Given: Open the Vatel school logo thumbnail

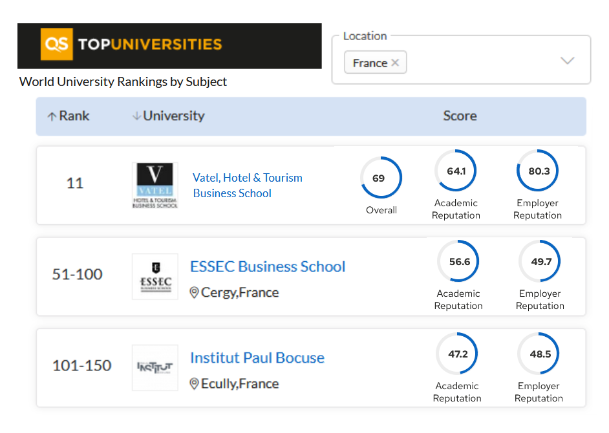Looking at the screenshot, I should pyautogui.click(x=155, y=185).
